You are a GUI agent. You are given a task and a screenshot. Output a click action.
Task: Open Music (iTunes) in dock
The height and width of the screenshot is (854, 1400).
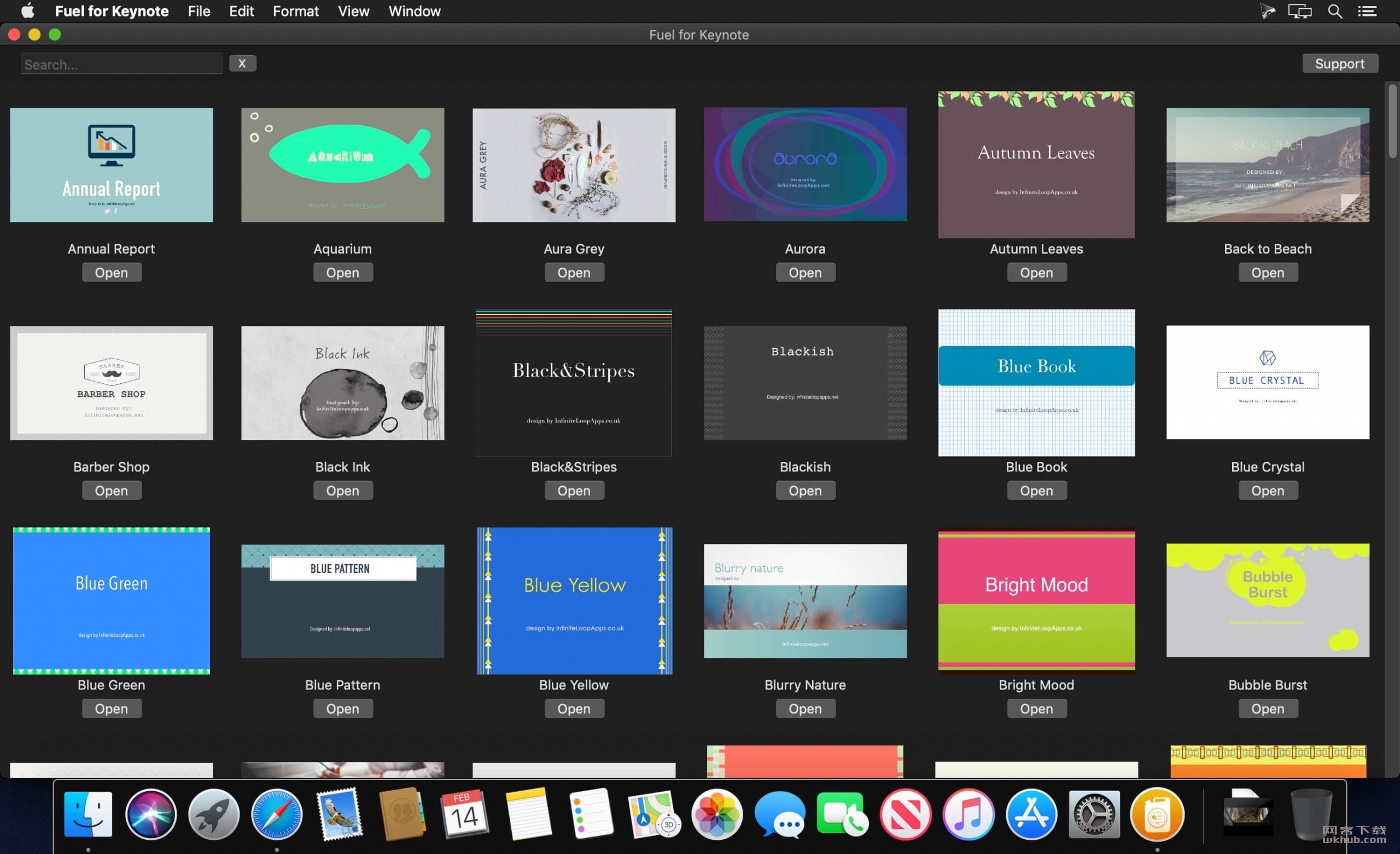(969, 814)
